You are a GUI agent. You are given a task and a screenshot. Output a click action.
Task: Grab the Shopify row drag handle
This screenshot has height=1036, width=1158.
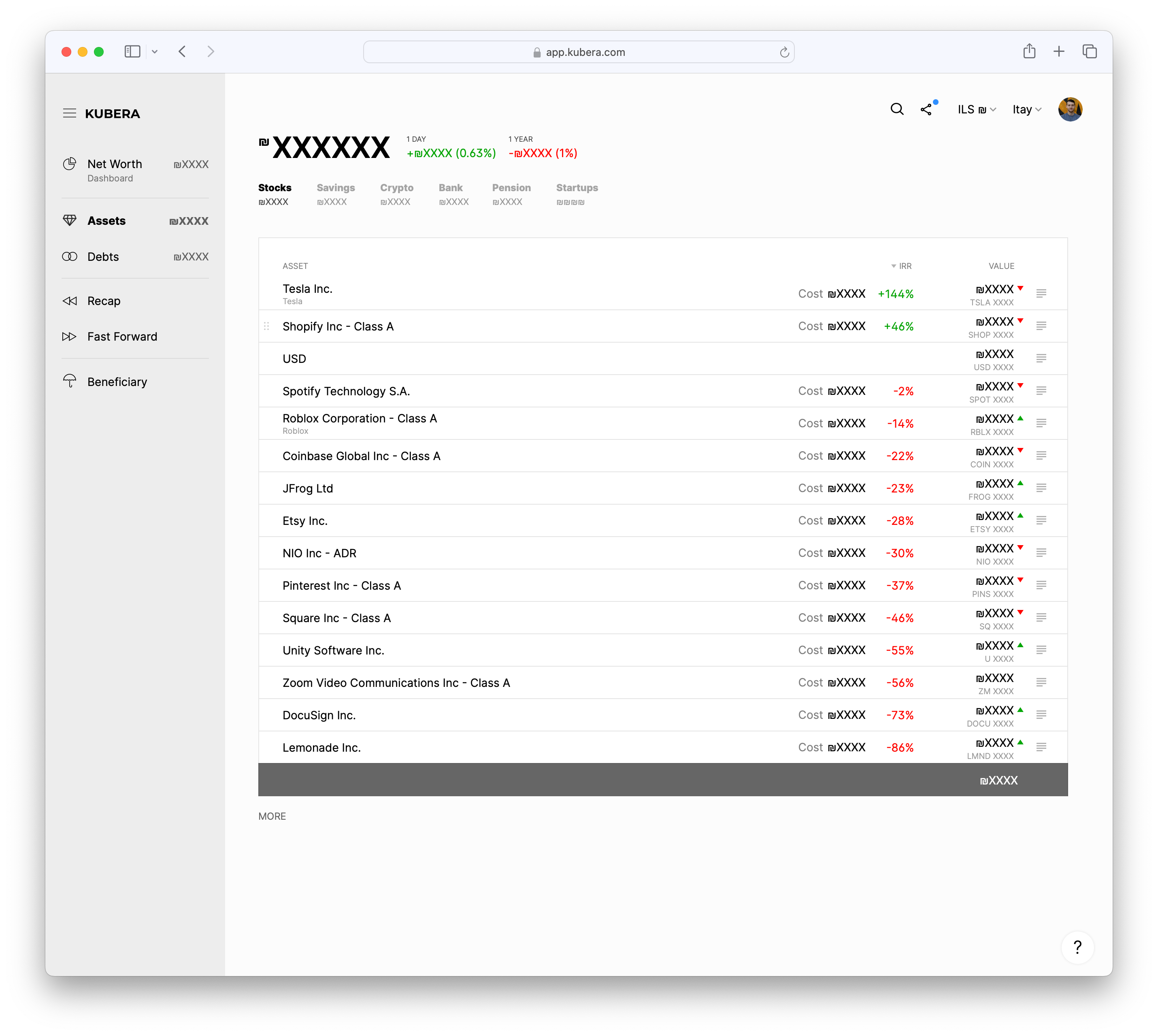(266, 326)
